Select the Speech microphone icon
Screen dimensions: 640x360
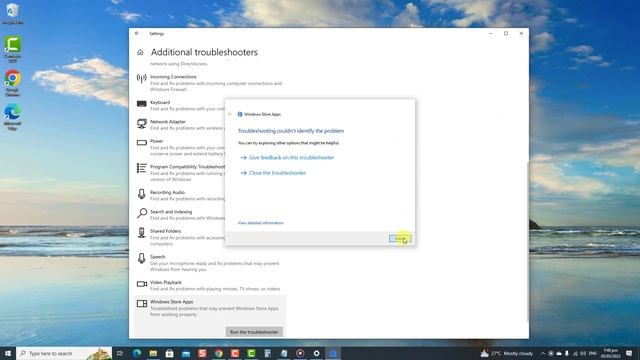pos(142,258)
